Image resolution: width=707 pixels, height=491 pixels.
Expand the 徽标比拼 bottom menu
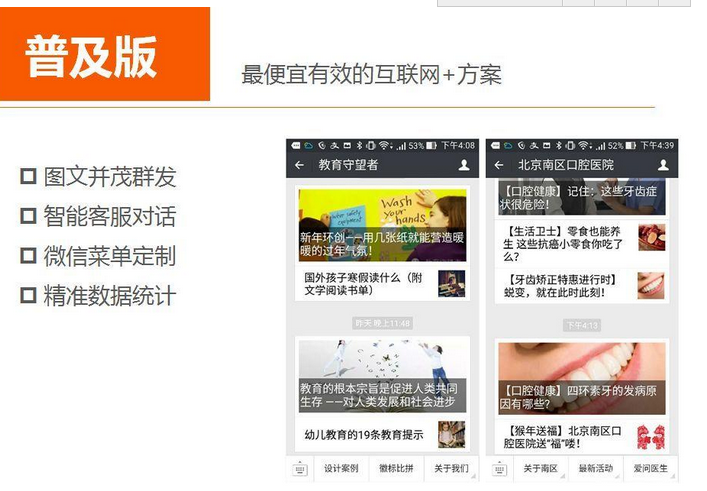(x=396, y=469)
